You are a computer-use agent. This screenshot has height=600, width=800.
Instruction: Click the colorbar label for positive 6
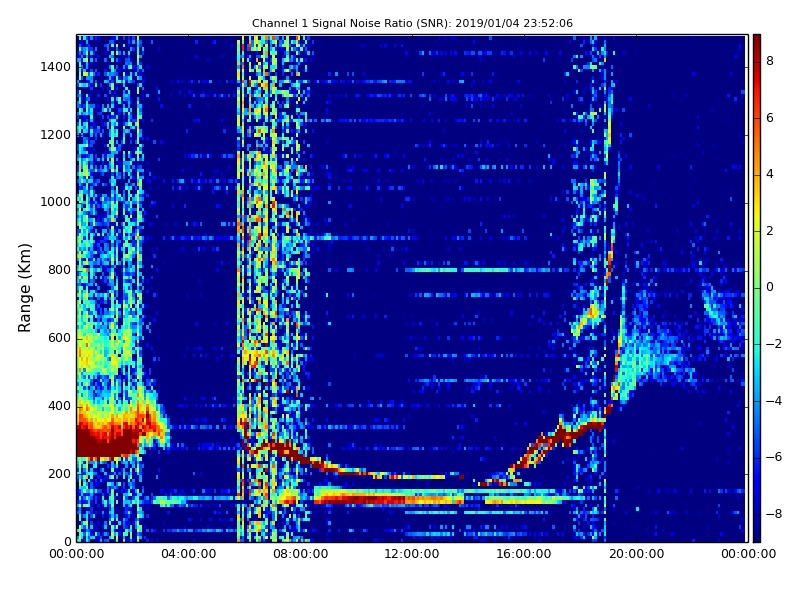770,118
